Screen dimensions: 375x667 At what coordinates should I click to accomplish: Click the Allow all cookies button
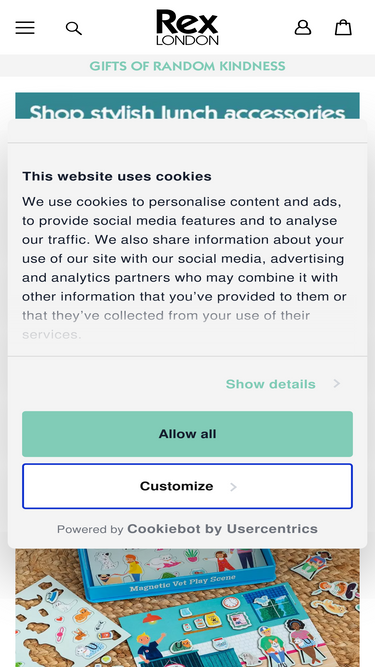pos(188,434)
